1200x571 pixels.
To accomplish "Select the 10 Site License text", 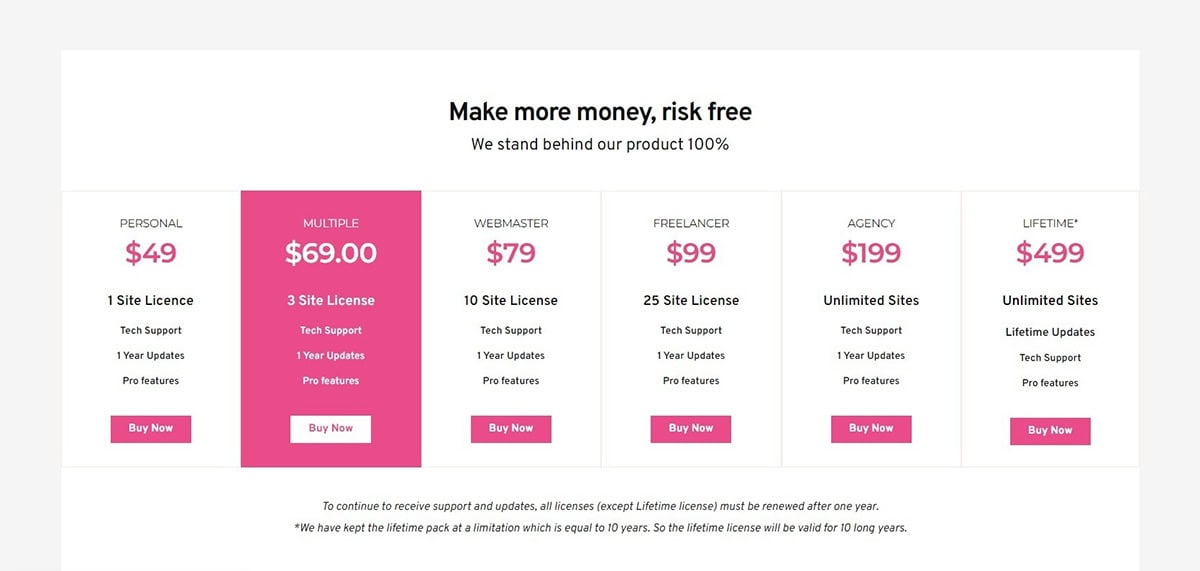I will [x=511, y=300].
